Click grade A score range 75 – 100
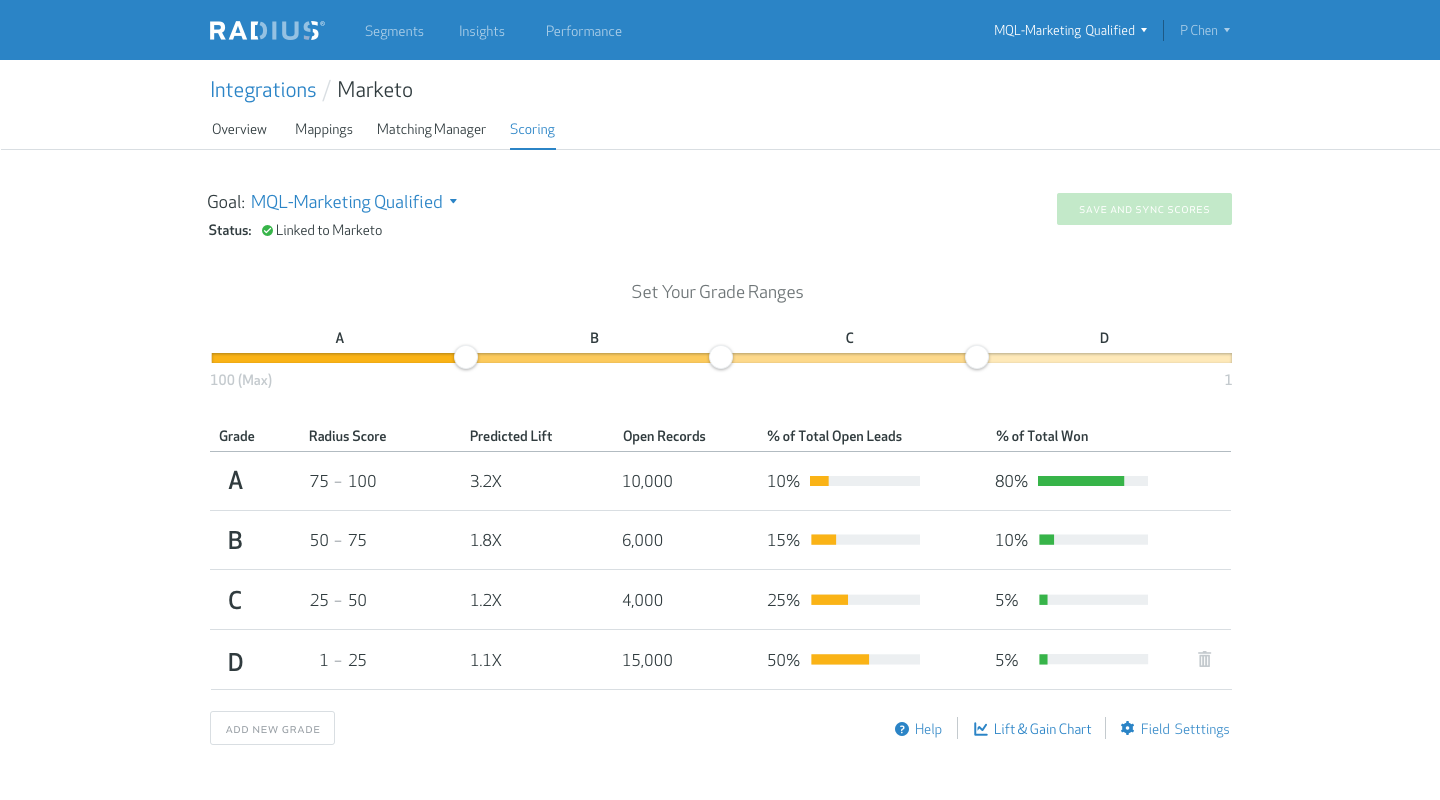Screen dimensions: 1440x800 (343, 481)
